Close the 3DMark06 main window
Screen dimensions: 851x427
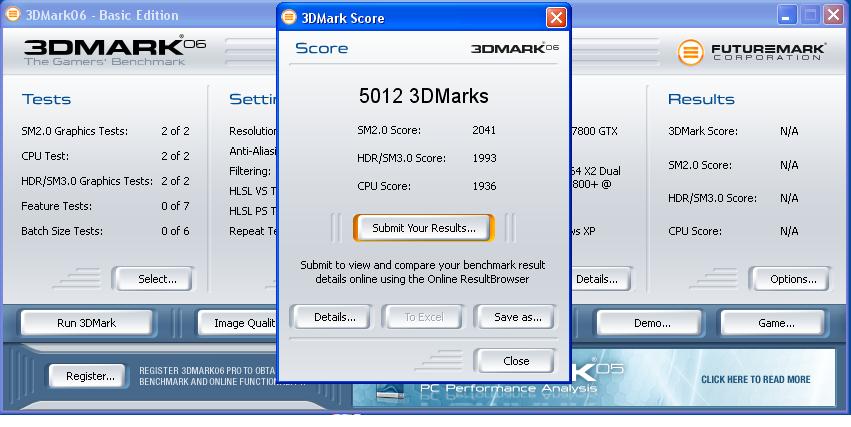(833, 15)
